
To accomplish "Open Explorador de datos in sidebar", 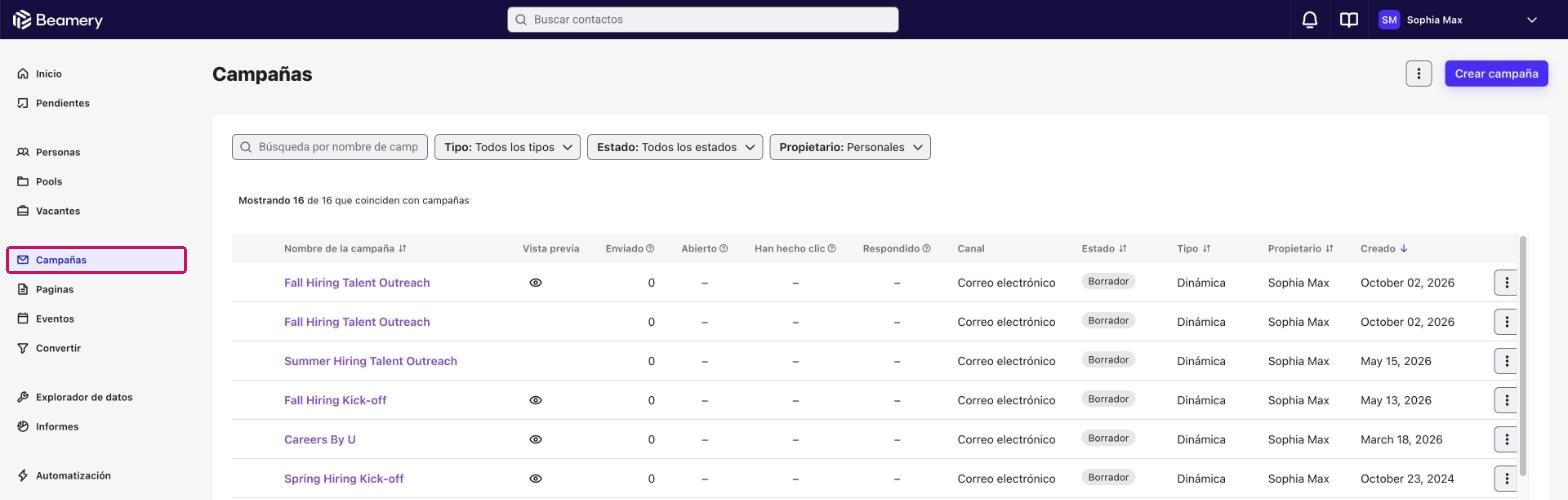I will (83, 397).
